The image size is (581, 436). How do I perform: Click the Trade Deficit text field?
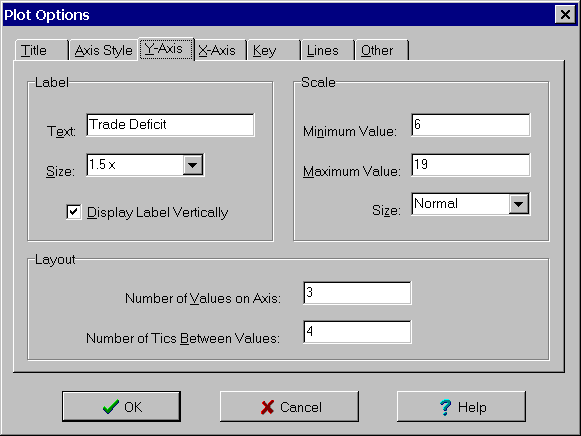pos(170,125)
